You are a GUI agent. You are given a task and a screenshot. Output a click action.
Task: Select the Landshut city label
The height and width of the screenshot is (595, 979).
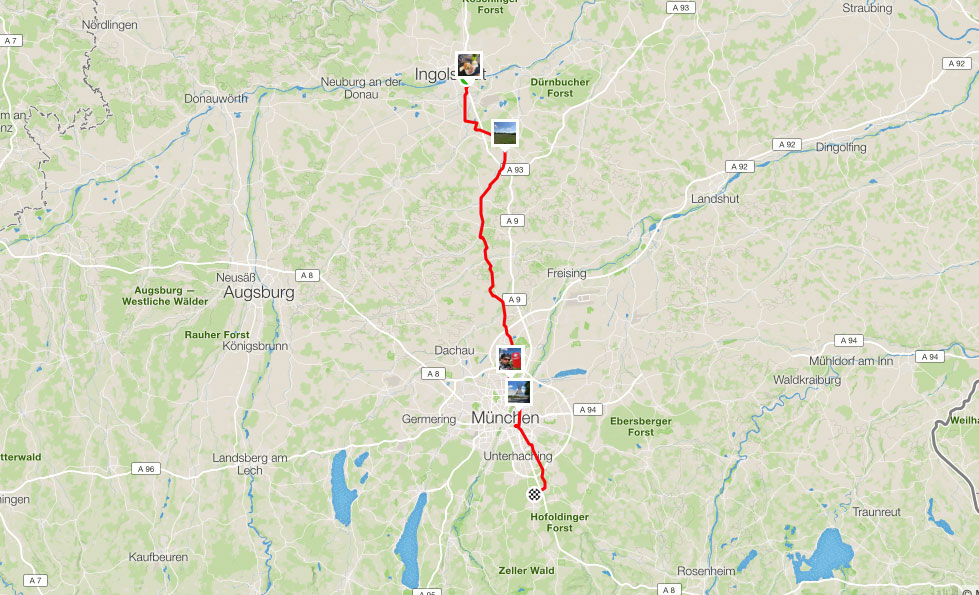coord(715,199)
